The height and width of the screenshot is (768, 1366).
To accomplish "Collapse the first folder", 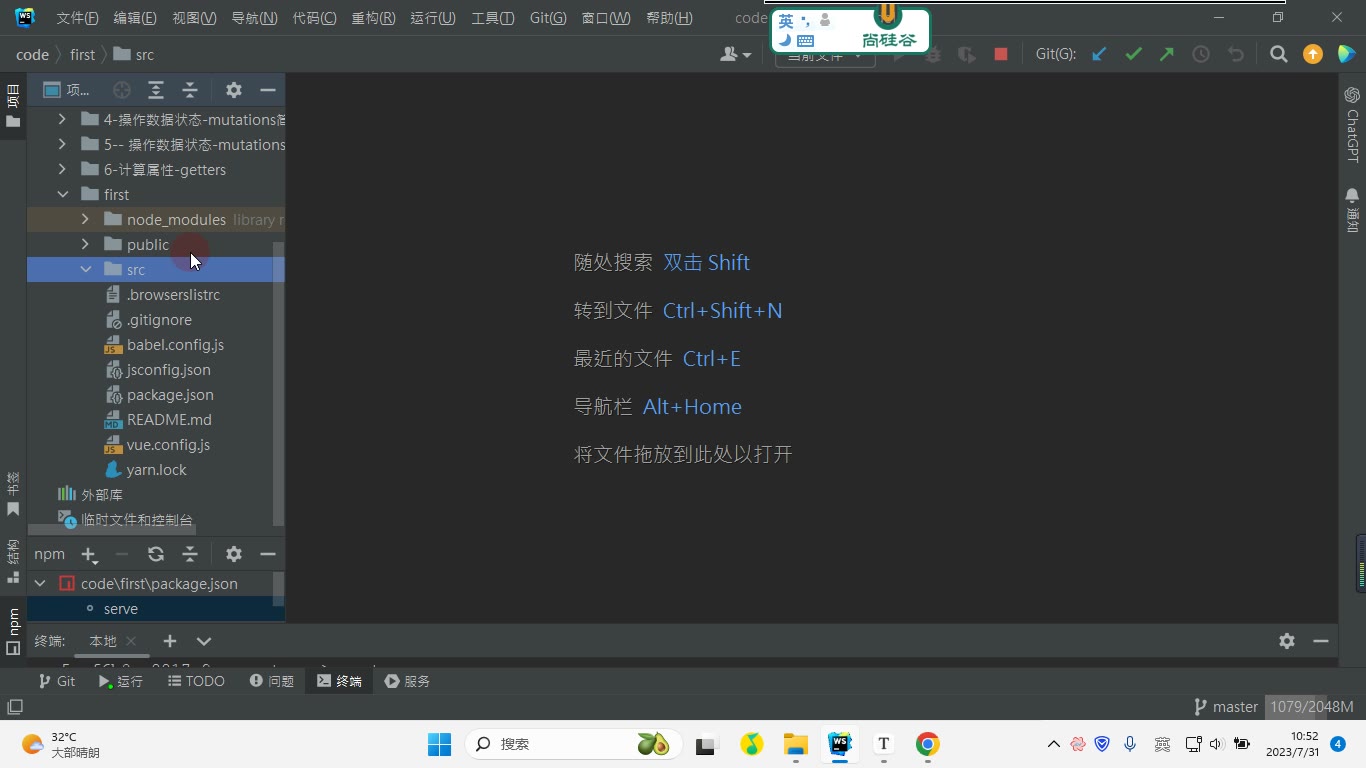I will pyautogui.click(x=62, y=194).
